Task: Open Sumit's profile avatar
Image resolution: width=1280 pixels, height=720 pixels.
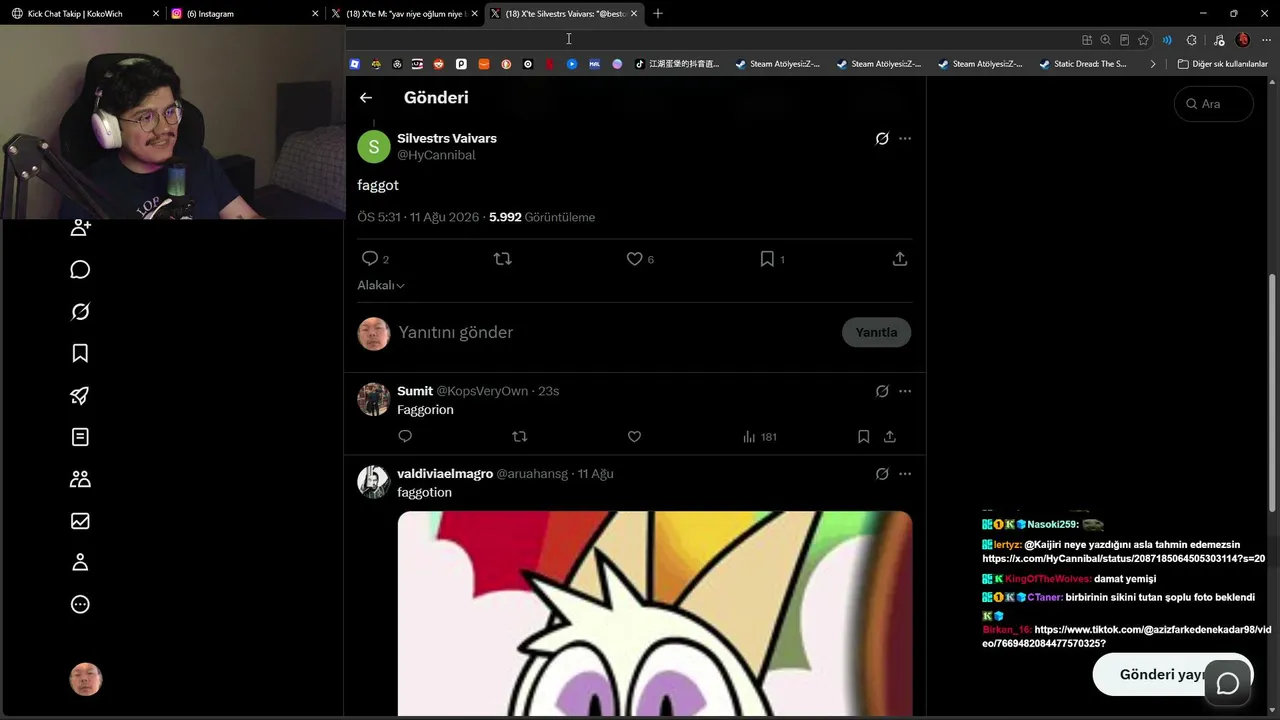Action: point(374,399)
